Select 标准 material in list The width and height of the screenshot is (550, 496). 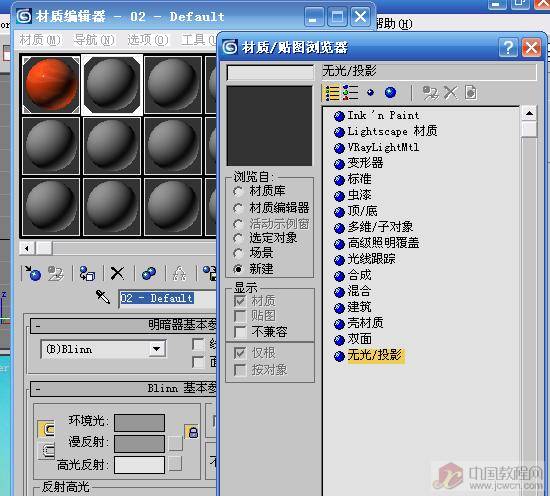click(359, 179)
